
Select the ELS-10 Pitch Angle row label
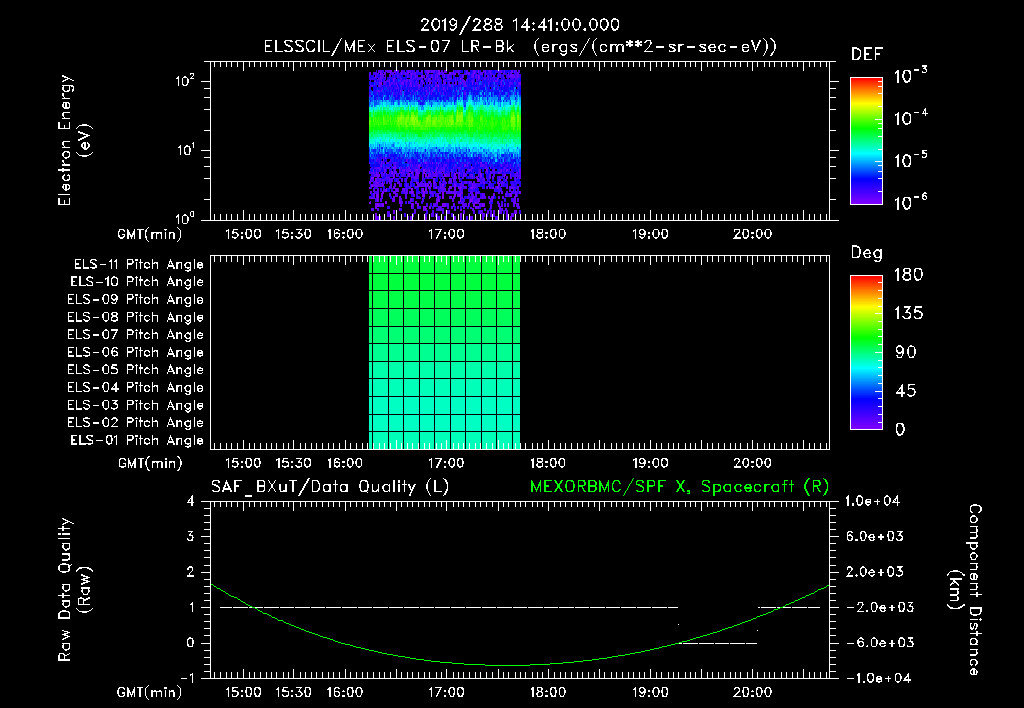point(137,282)
